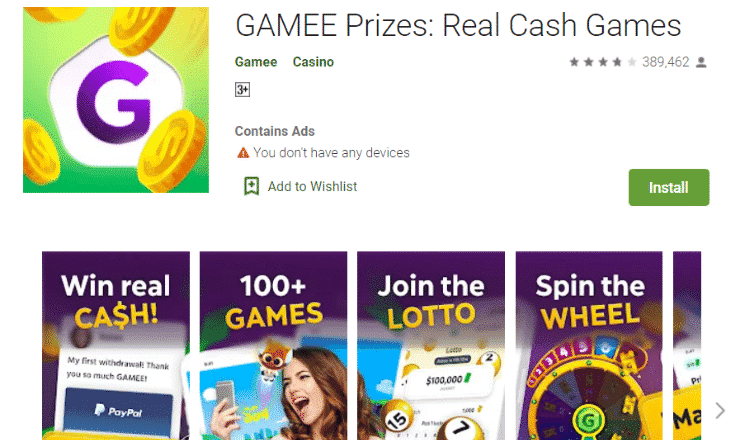Click the Add to Wishlist bookmark icon
The height and width of the screenshot is (440, 740).
(x=252, y=186)
